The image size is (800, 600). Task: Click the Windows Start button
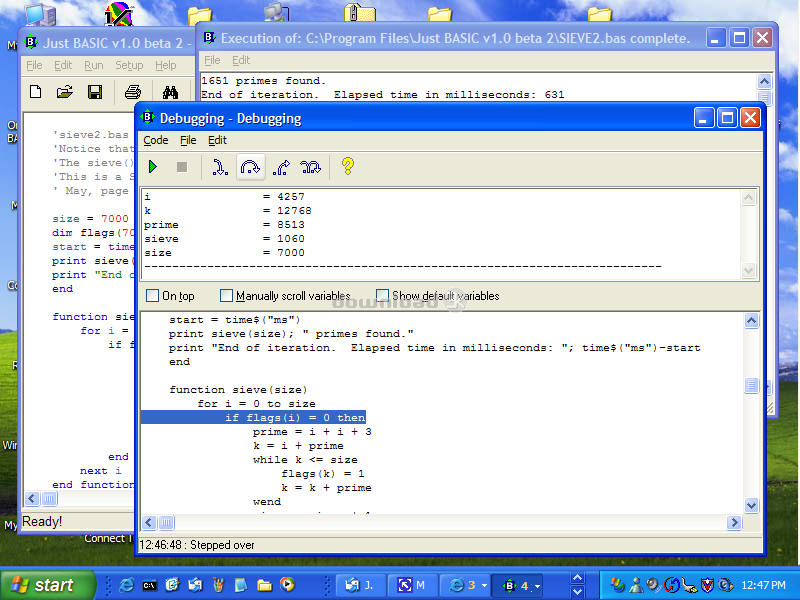click(x=47, y=585)
